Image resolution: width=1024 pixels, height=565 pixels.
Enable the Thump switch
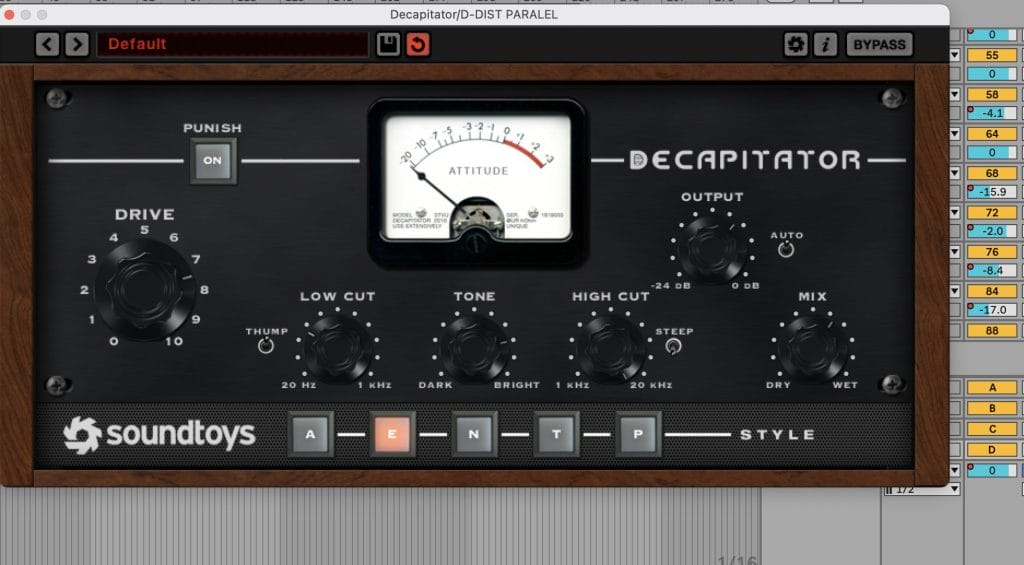265,346
